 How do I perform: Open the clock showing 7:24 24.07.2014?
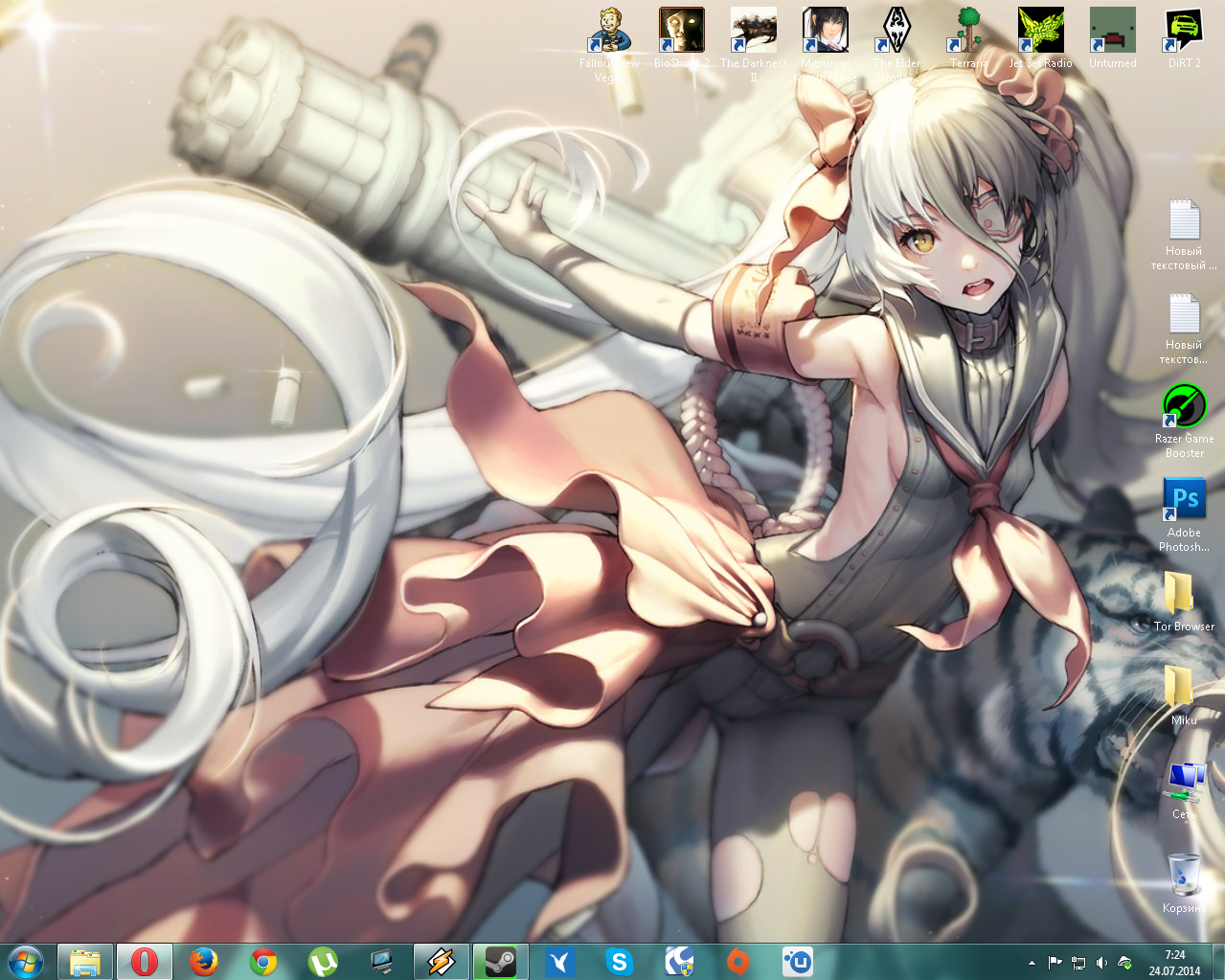pyautogui.click(x=1175, y=962)
